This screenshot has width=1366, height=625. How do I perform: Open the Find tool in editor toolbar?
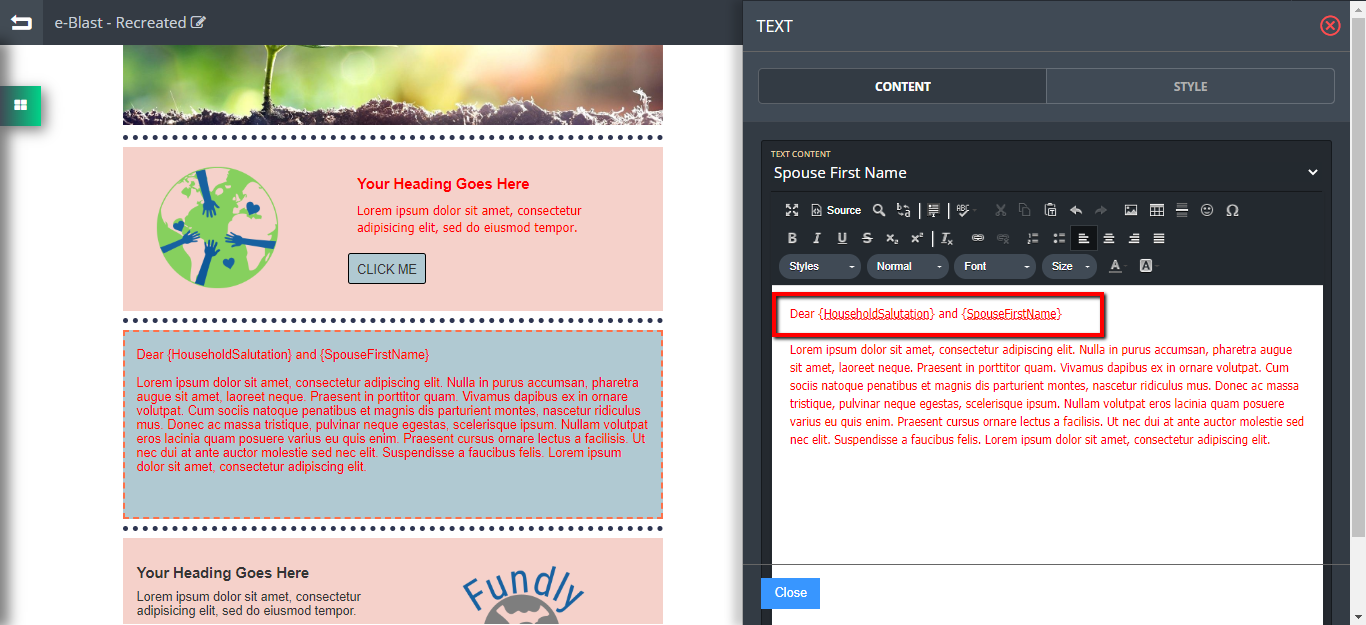tap(879, 210)
